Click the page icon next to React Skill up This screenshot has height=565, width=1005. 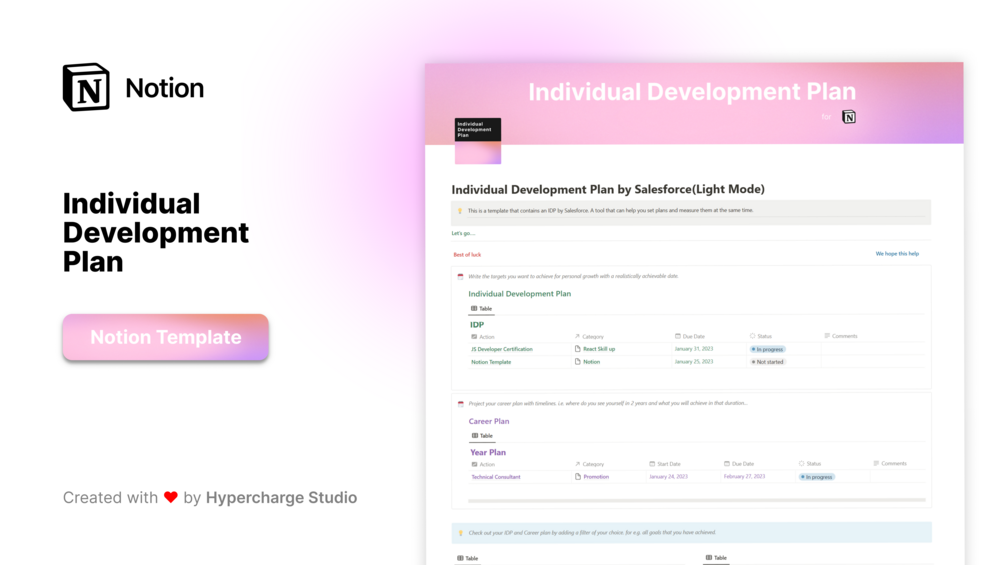pos(577,349)
